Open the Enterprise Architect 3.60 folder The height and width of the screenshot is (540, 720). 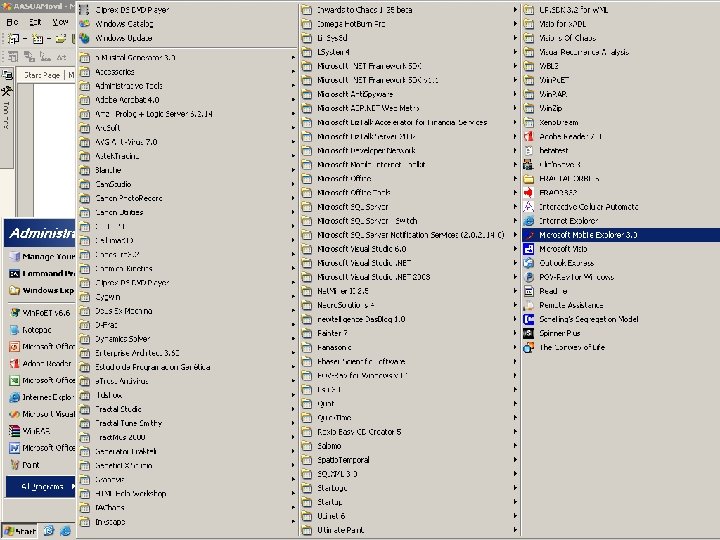pos(187,353)
